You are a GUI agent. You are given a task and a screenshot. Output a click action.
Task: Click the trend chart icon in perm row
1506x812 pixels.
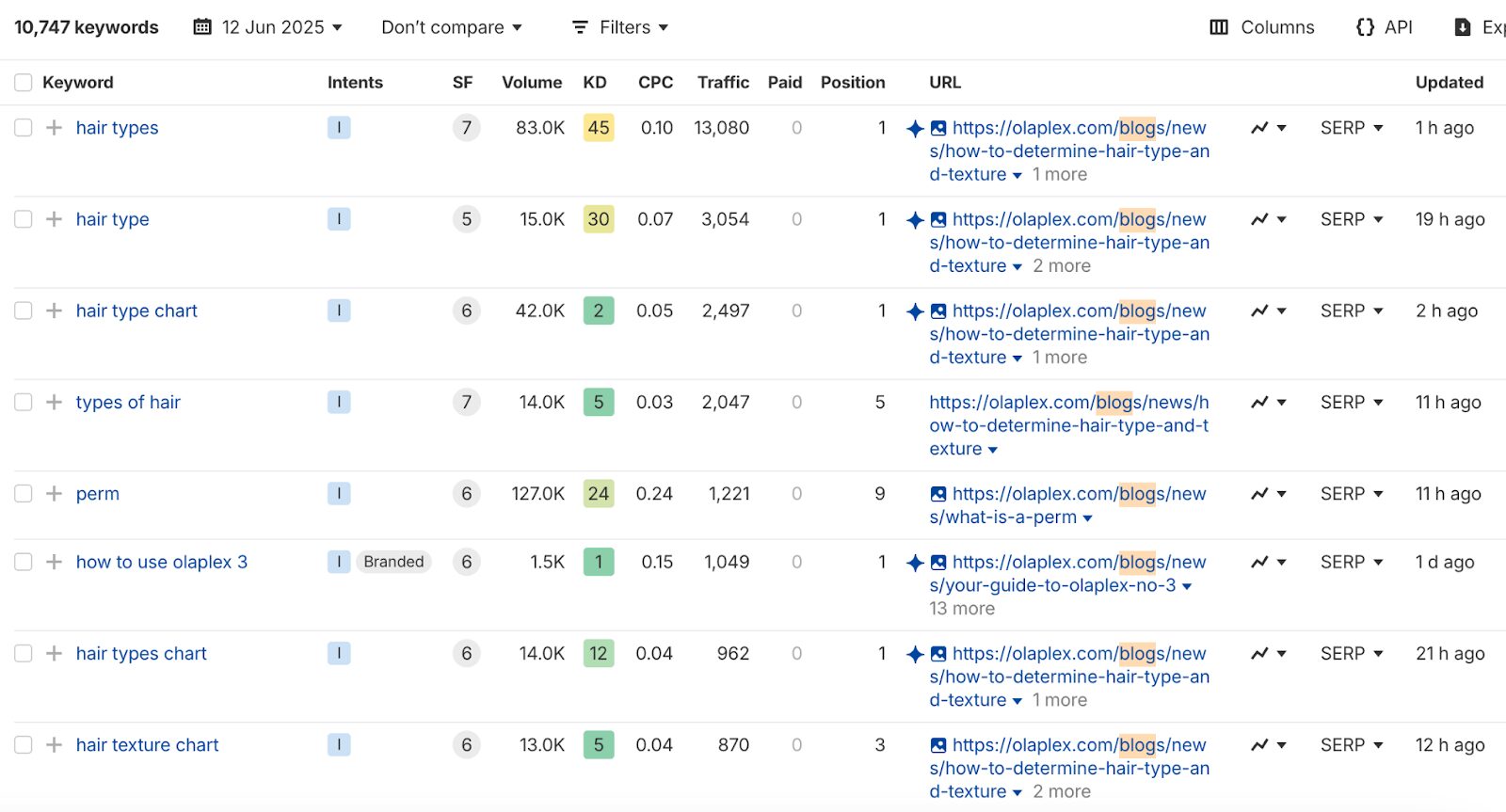(x=1259, y=494)
